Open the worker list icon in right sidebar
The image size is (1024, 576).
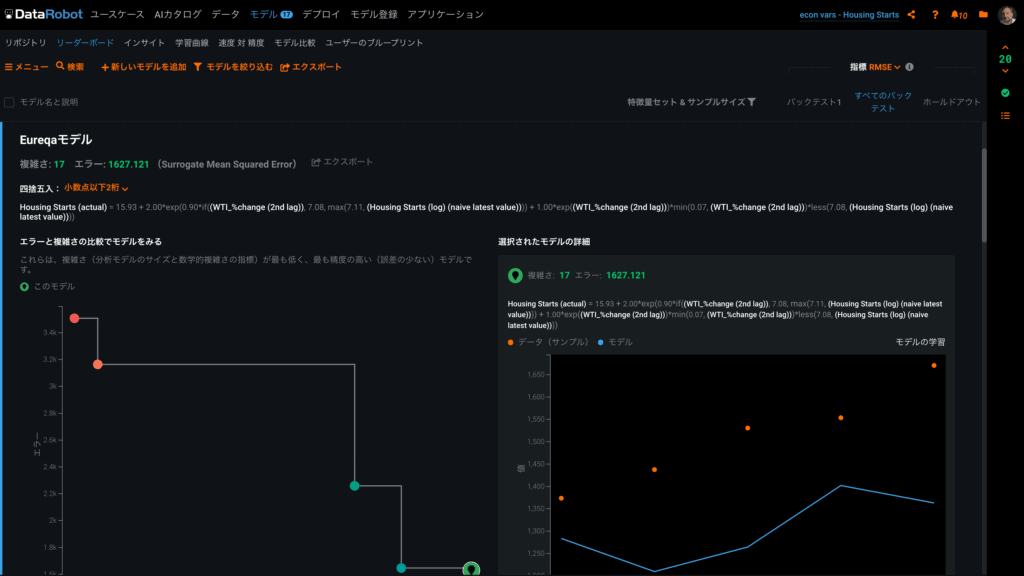point(1005,116)
